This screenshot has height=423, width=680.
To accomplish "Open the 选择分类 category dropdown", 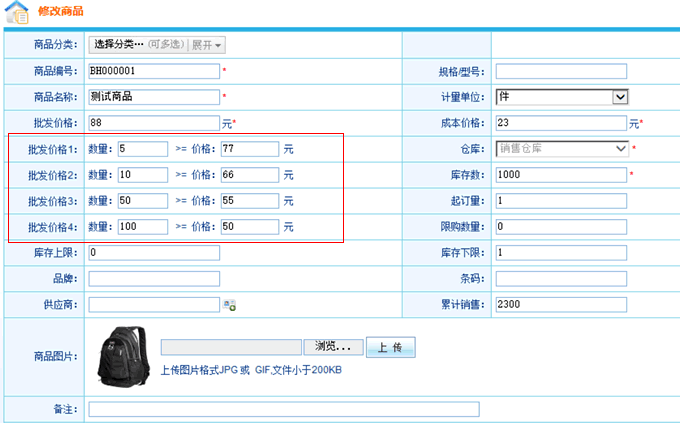I will pos(157,45).
